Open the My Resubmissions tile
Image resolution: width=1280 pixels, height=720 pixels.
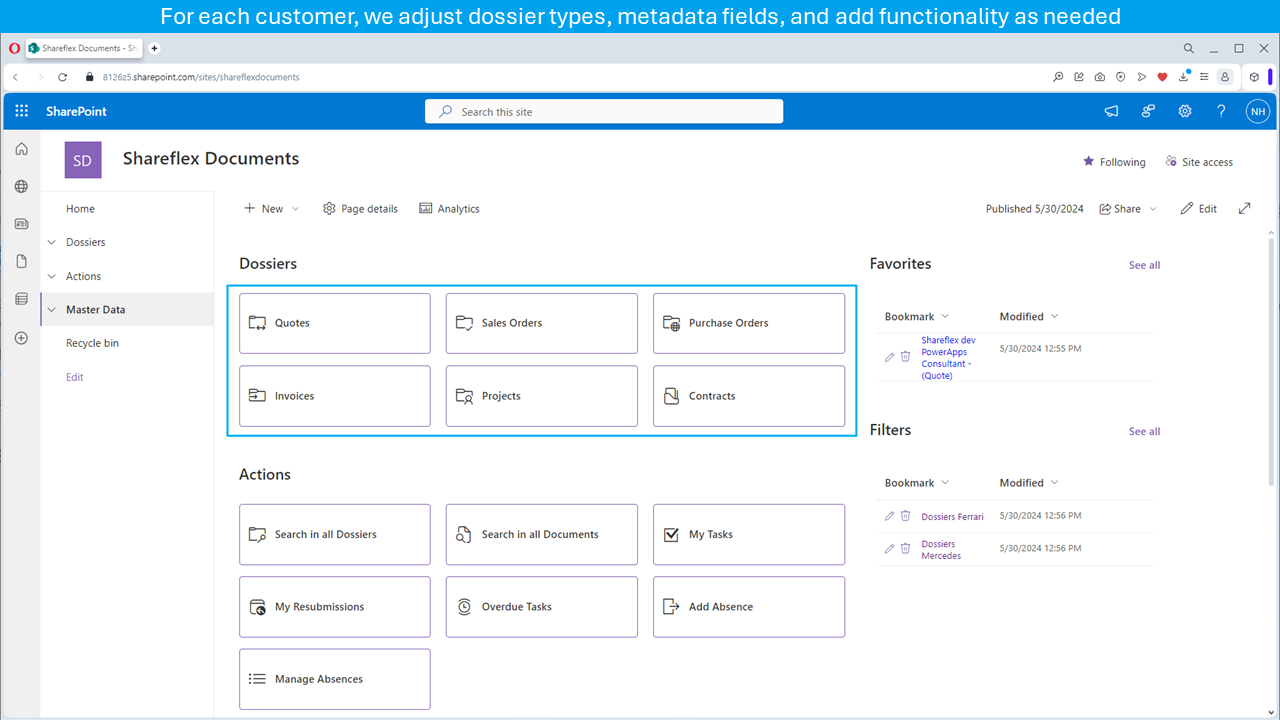(335, 607)
